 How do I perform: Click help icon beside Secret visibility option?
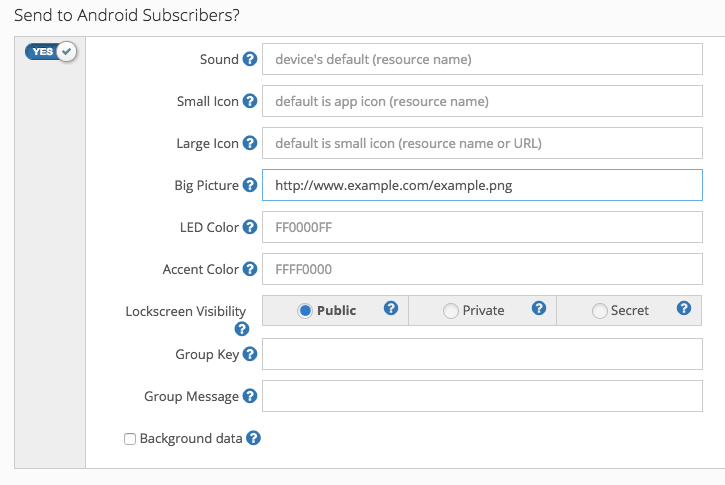click(684, 309)
